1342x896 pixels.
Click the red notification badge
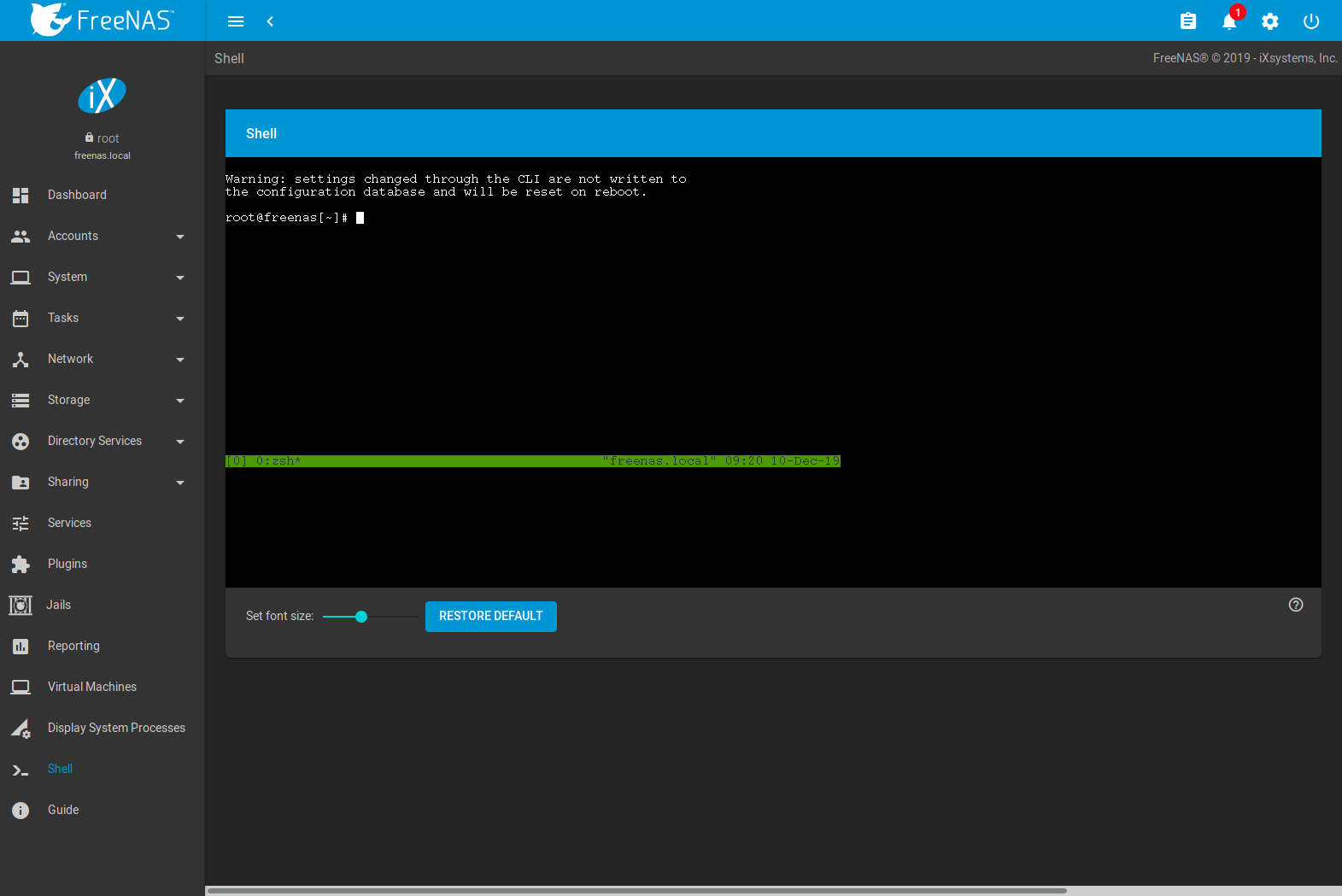click(1238, 12)
